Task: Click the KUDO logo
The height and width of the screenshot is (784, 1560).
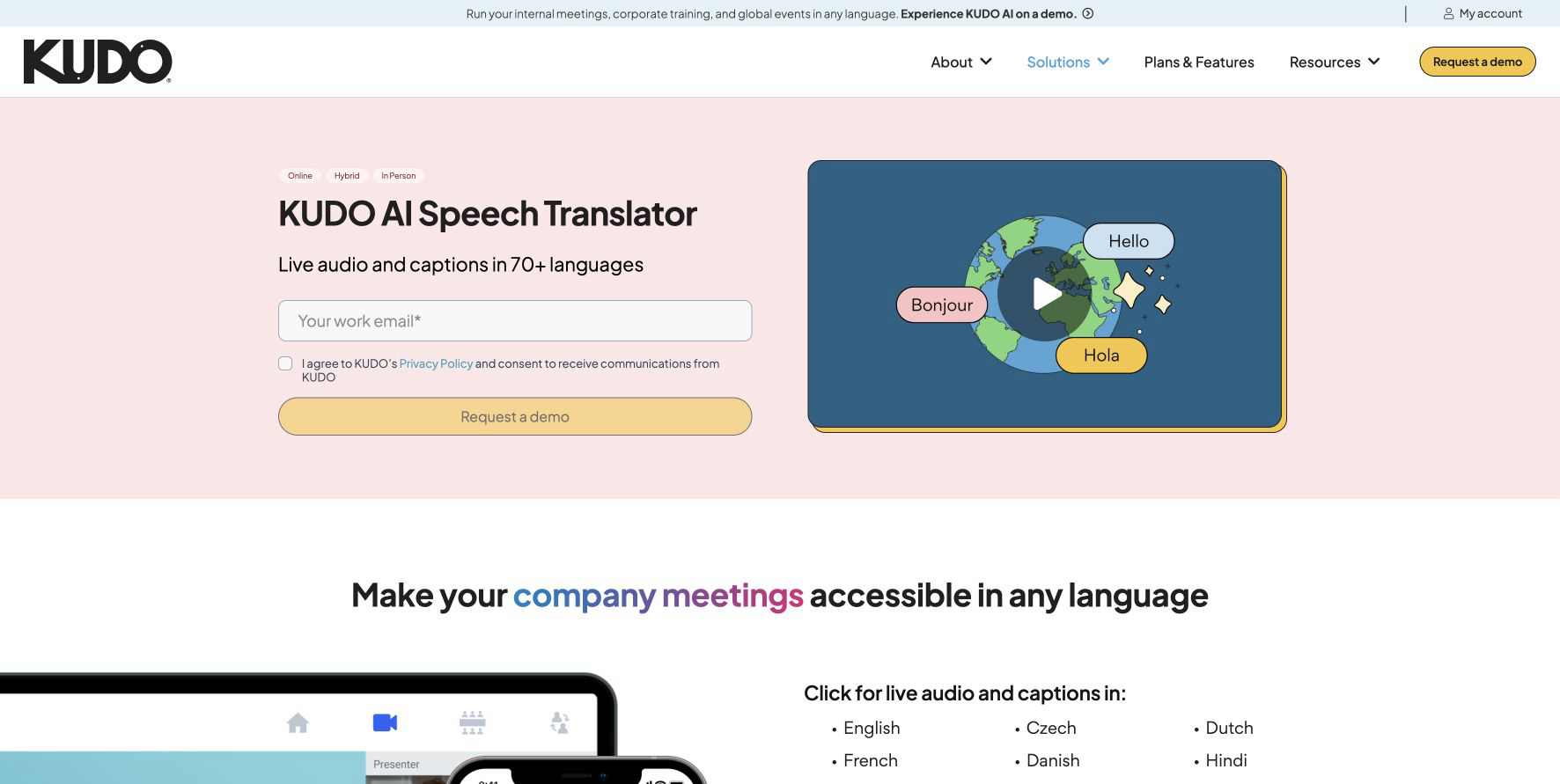Action: tap(98, 62)
